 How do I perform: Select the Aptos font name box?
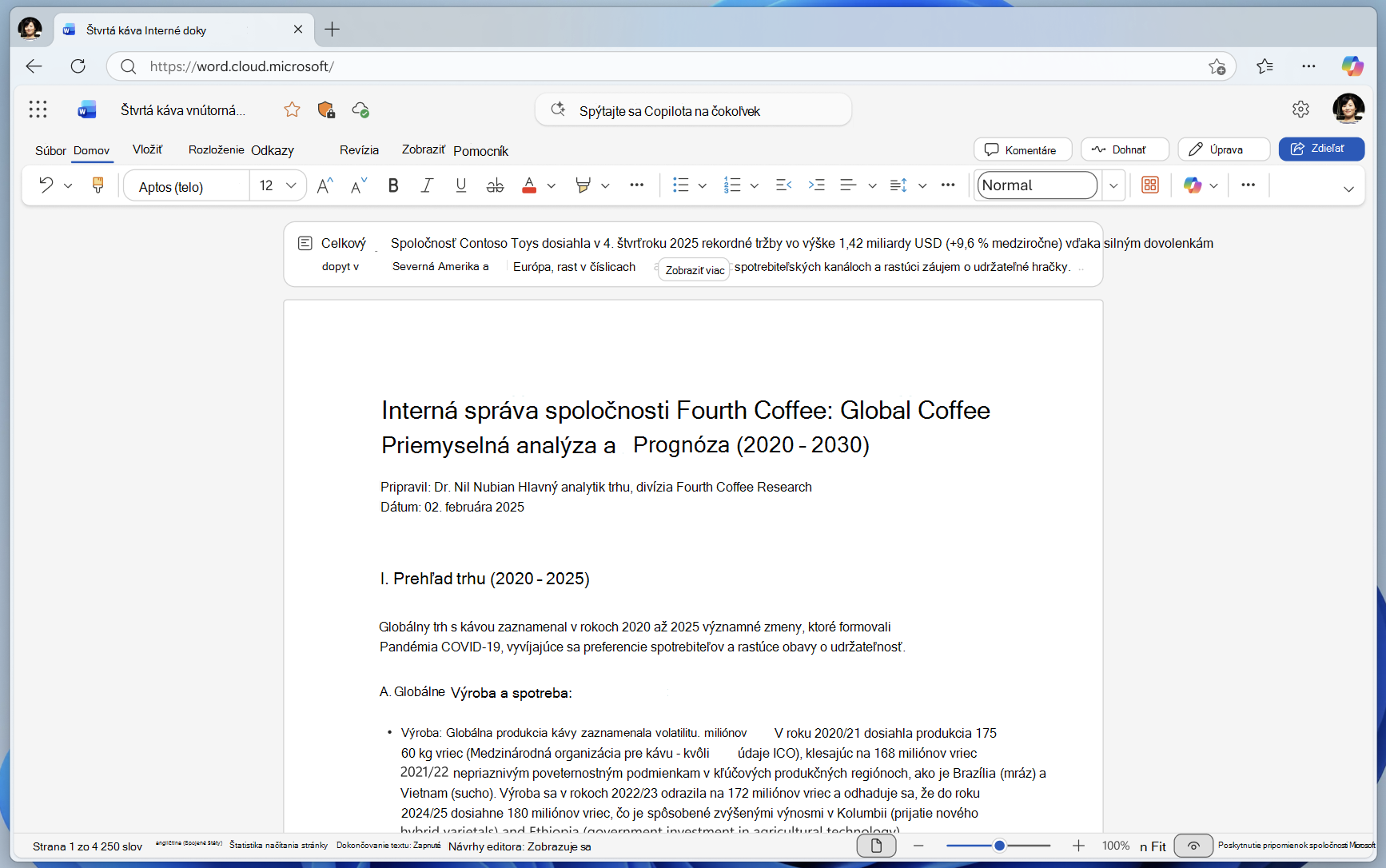[186, 186]
